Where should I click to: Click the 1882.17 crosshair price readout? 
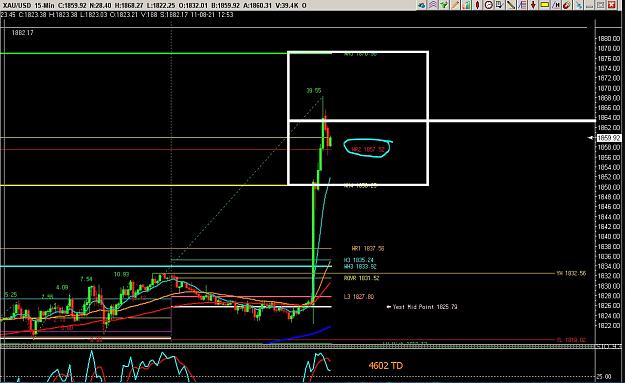coord(23,33)
